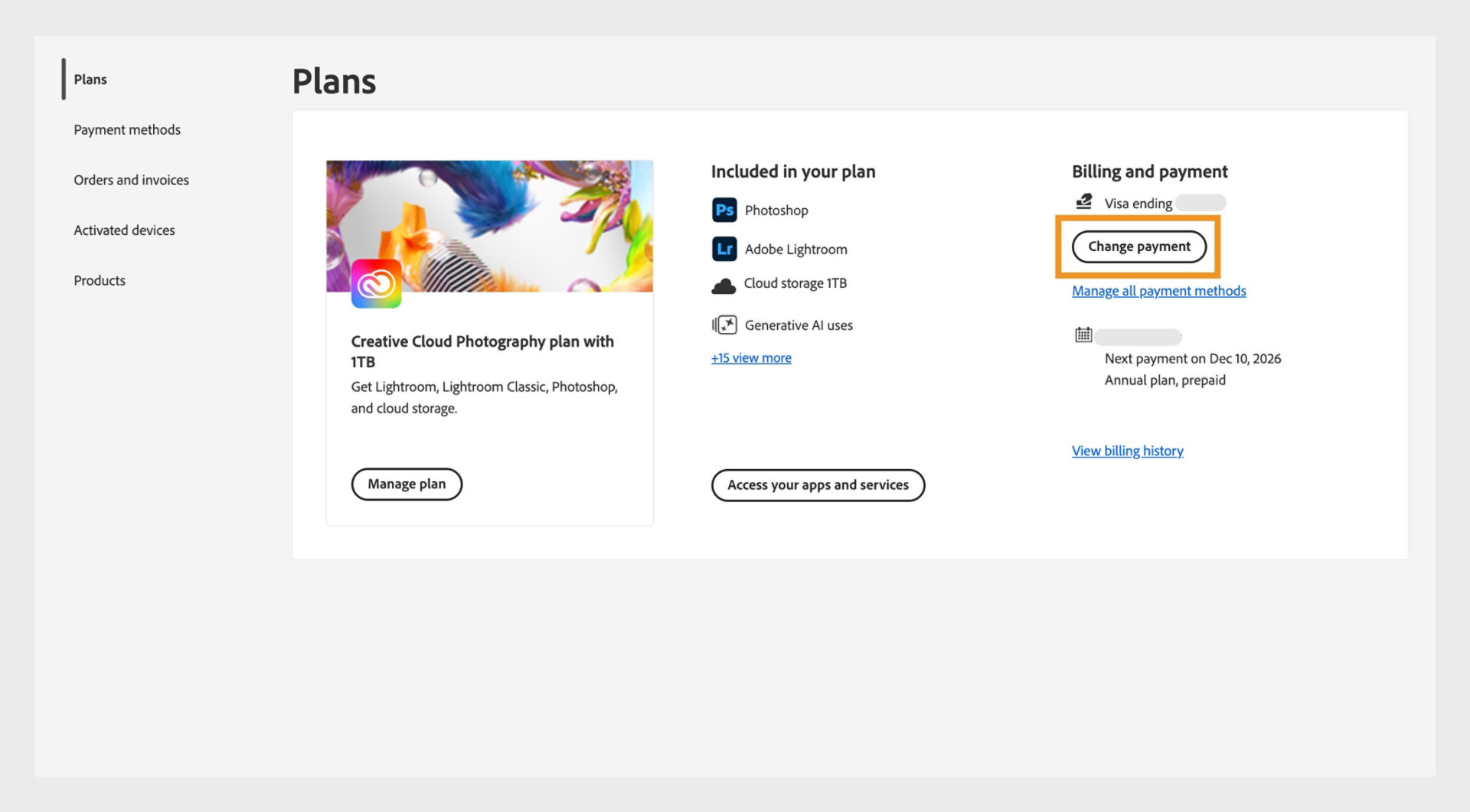Open Manage all payment methods
Image resolution: width=1470 pixels, height=812 pixels.
pyautogui.click(x=1158, y=291)
